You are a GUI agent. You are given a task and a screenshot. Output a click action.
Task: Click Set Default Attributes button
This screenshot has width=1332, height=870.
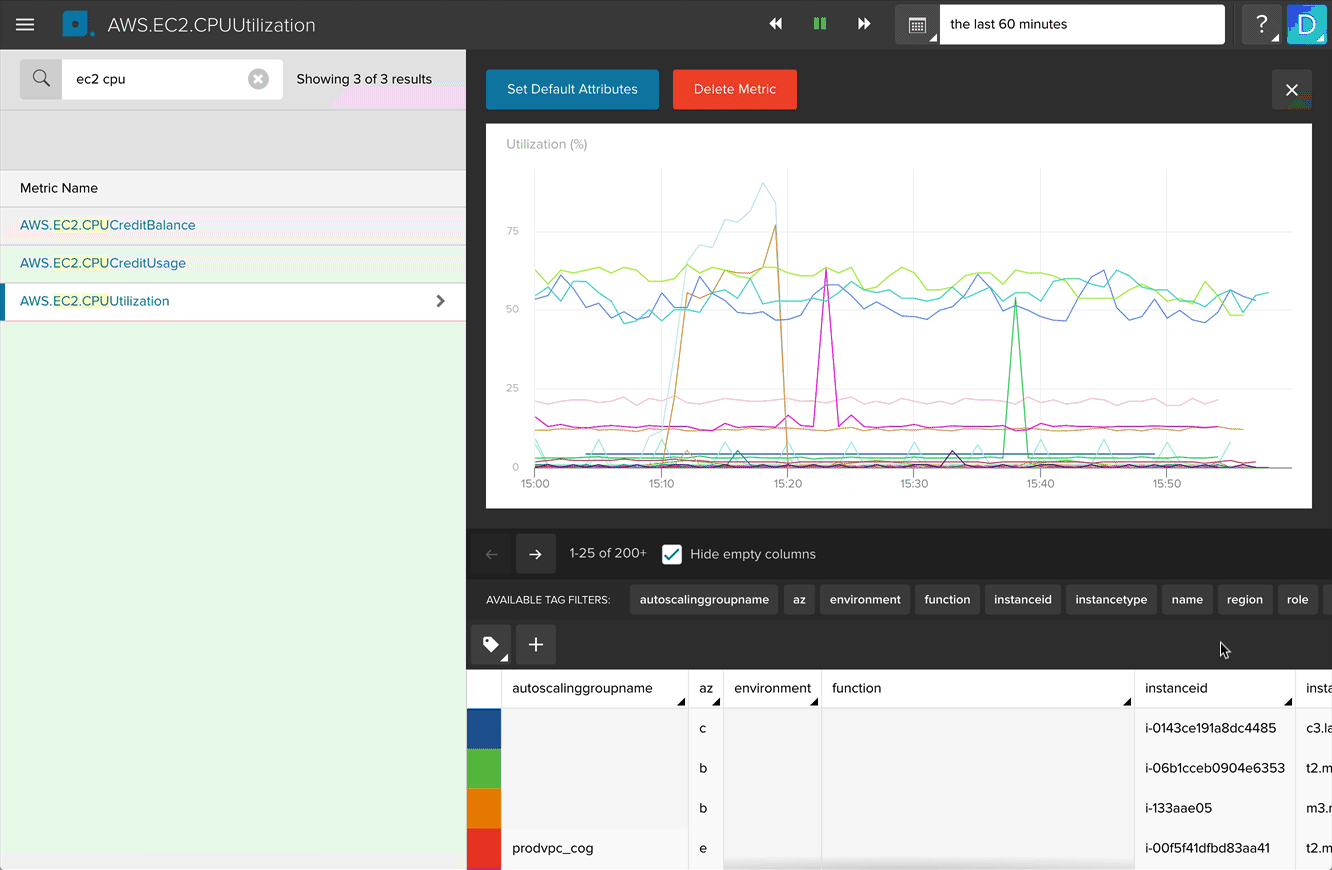tap(572, 89)
